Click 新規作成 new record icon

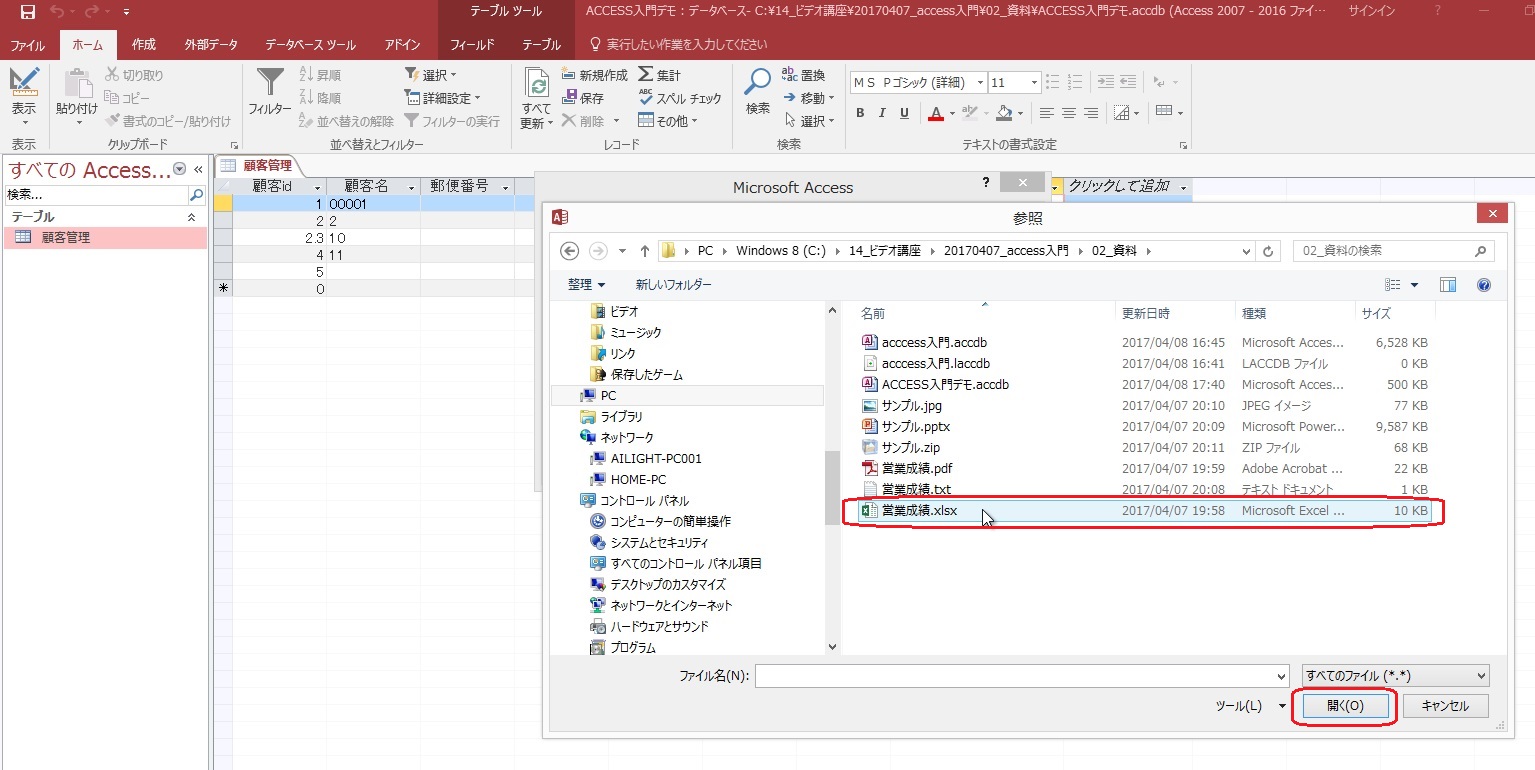[x=569, y=75]
